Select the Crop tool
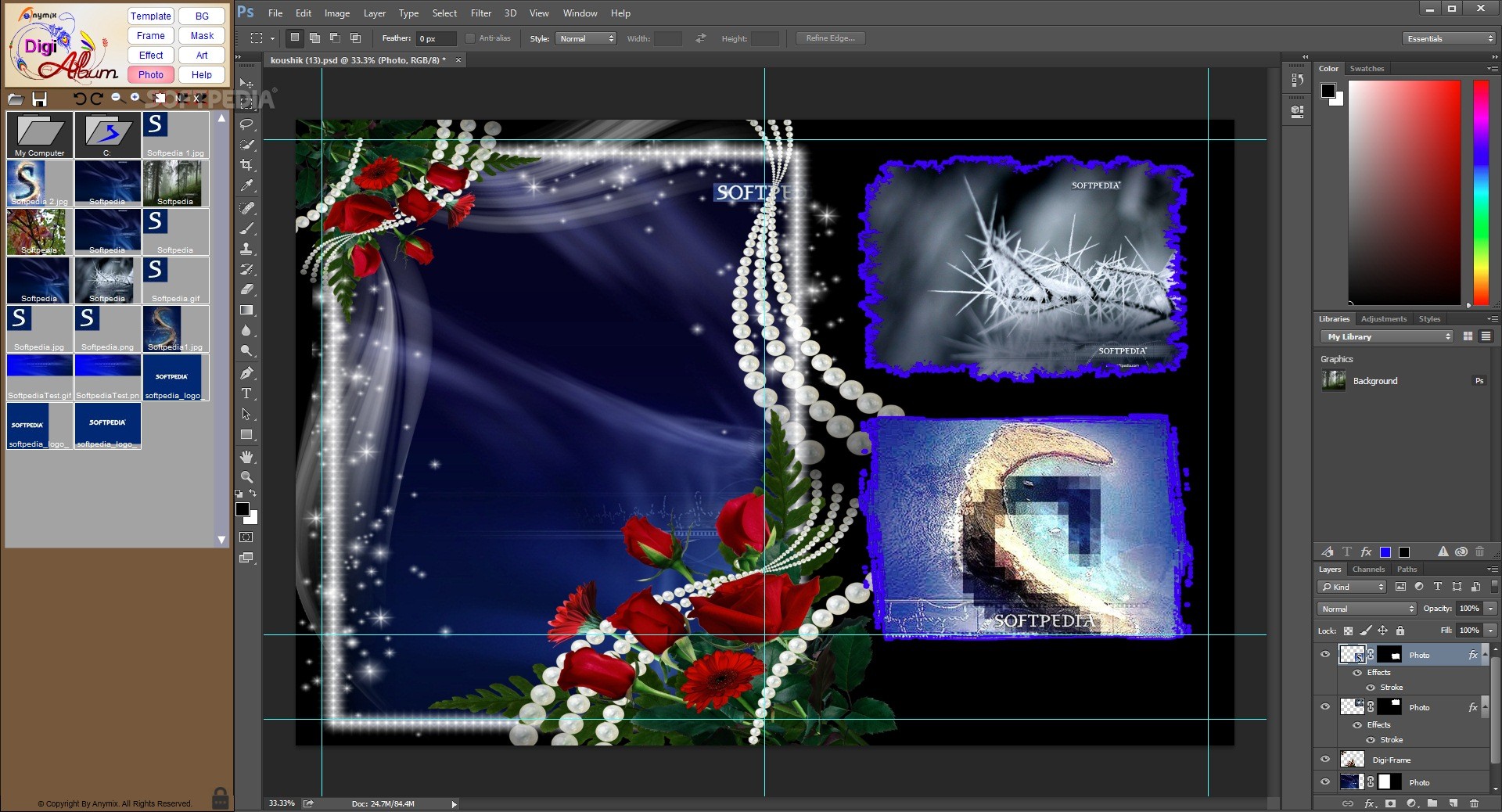1502x812 pixels. 246,165
